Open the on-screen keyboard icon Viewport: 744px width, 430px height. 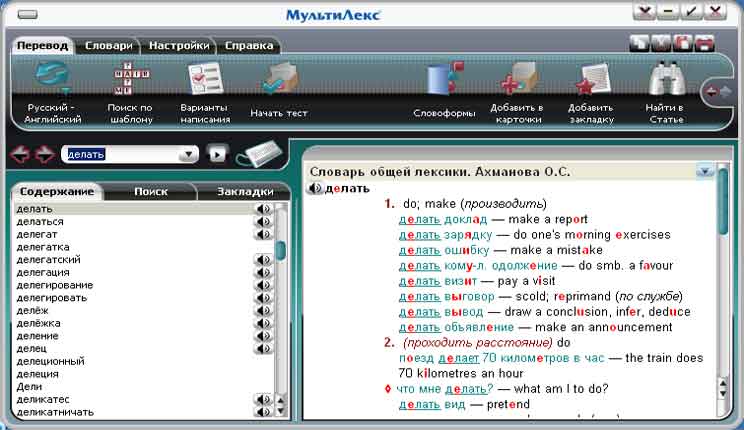(260, 153)
